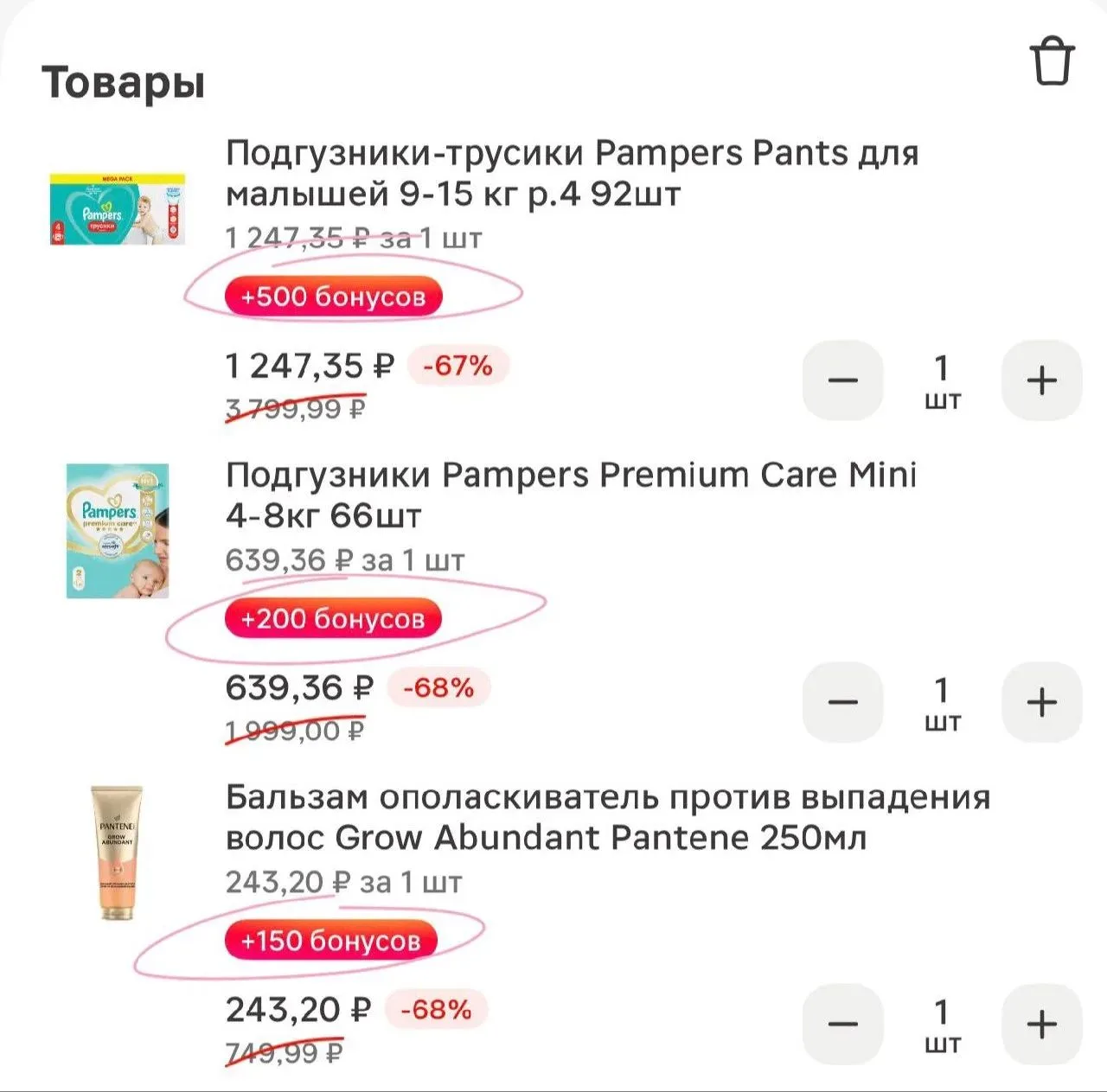1107x1092 pixels.
Task: Tap the trash can icon to clear cart
Action: (1052, 61)
